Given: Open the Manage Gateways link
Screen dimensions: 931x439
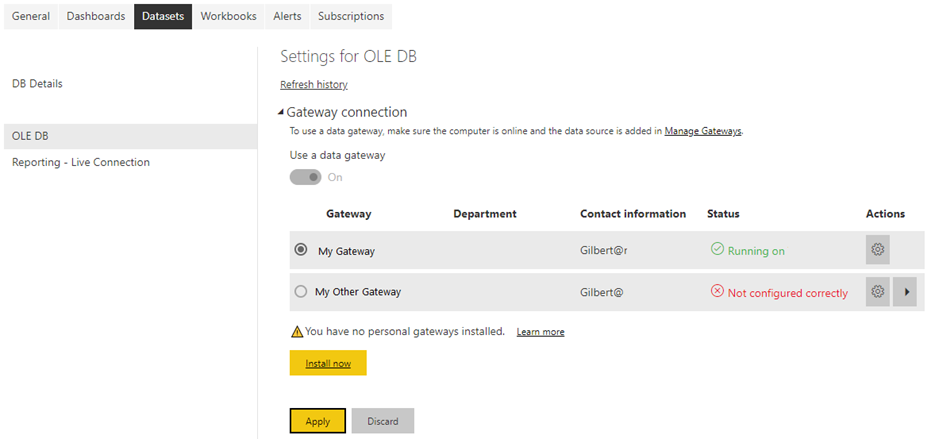Looking at the screenshot, I should tap(703, 131).
